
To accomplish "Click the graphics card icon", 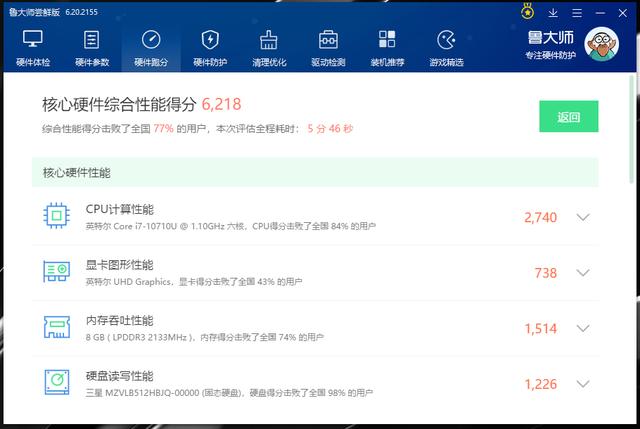I will [x=56, y=271].
